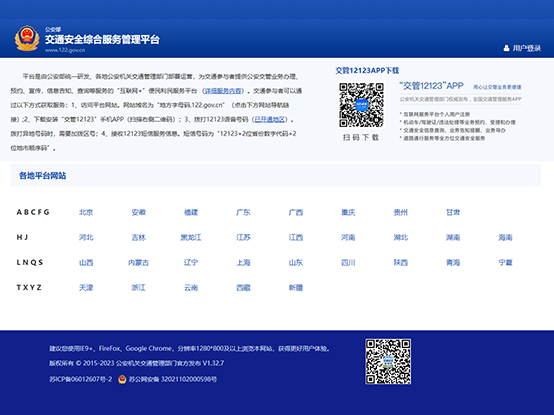Click the A B C F G row label
Image resolution: width=554 pixels, height=415 pixels.
(33, 212)
